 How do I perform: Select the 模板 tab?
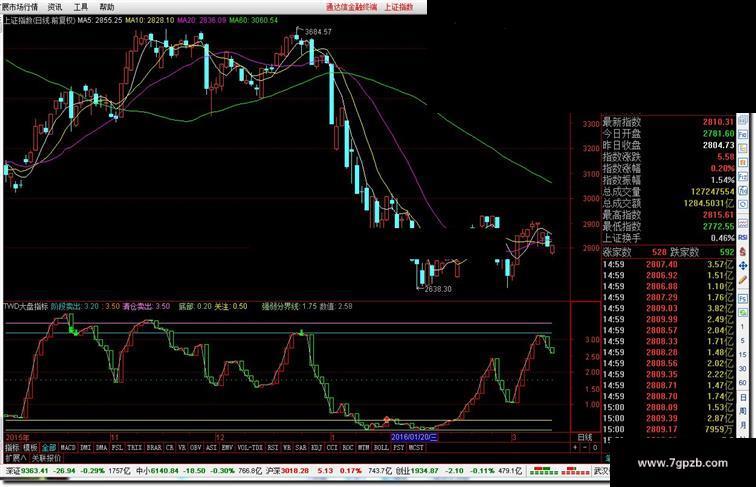(x=30, y=448)
